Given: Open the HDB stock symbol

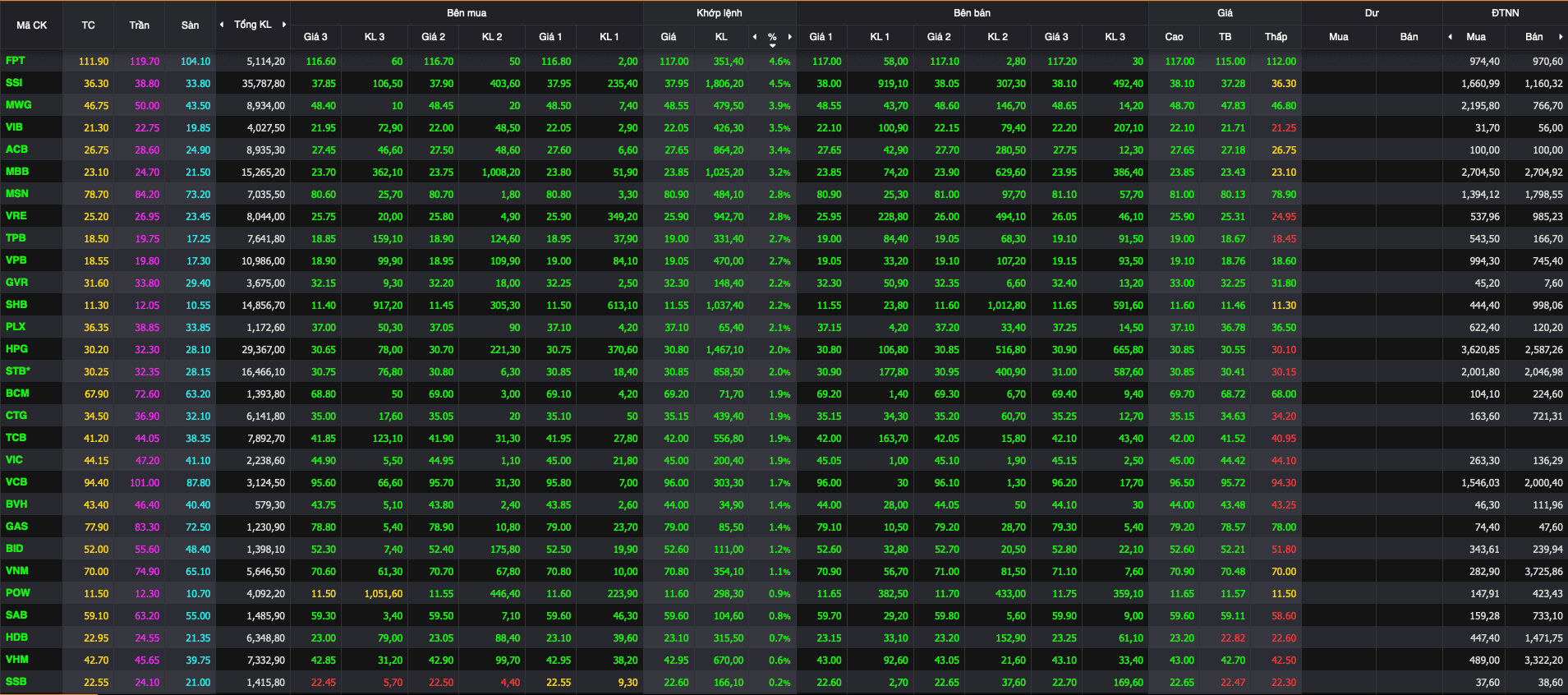Looking at the screenshot, I should (16, 637).
